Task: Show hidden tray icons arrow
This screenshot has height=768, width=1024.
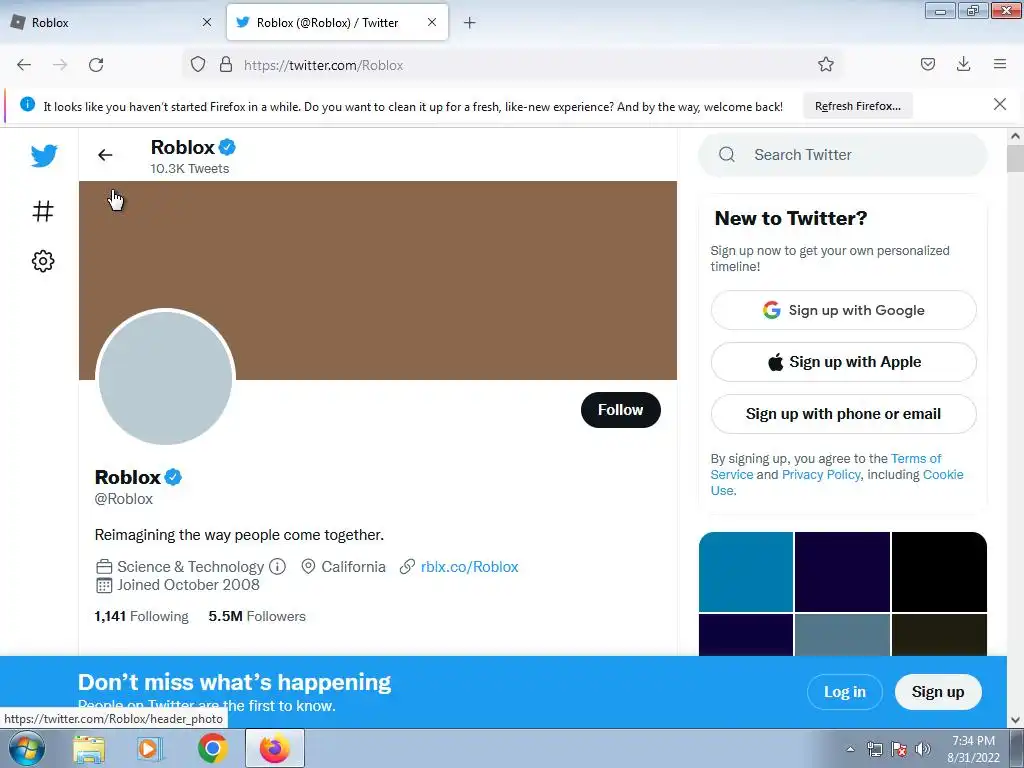Action: tap(850, 749)
